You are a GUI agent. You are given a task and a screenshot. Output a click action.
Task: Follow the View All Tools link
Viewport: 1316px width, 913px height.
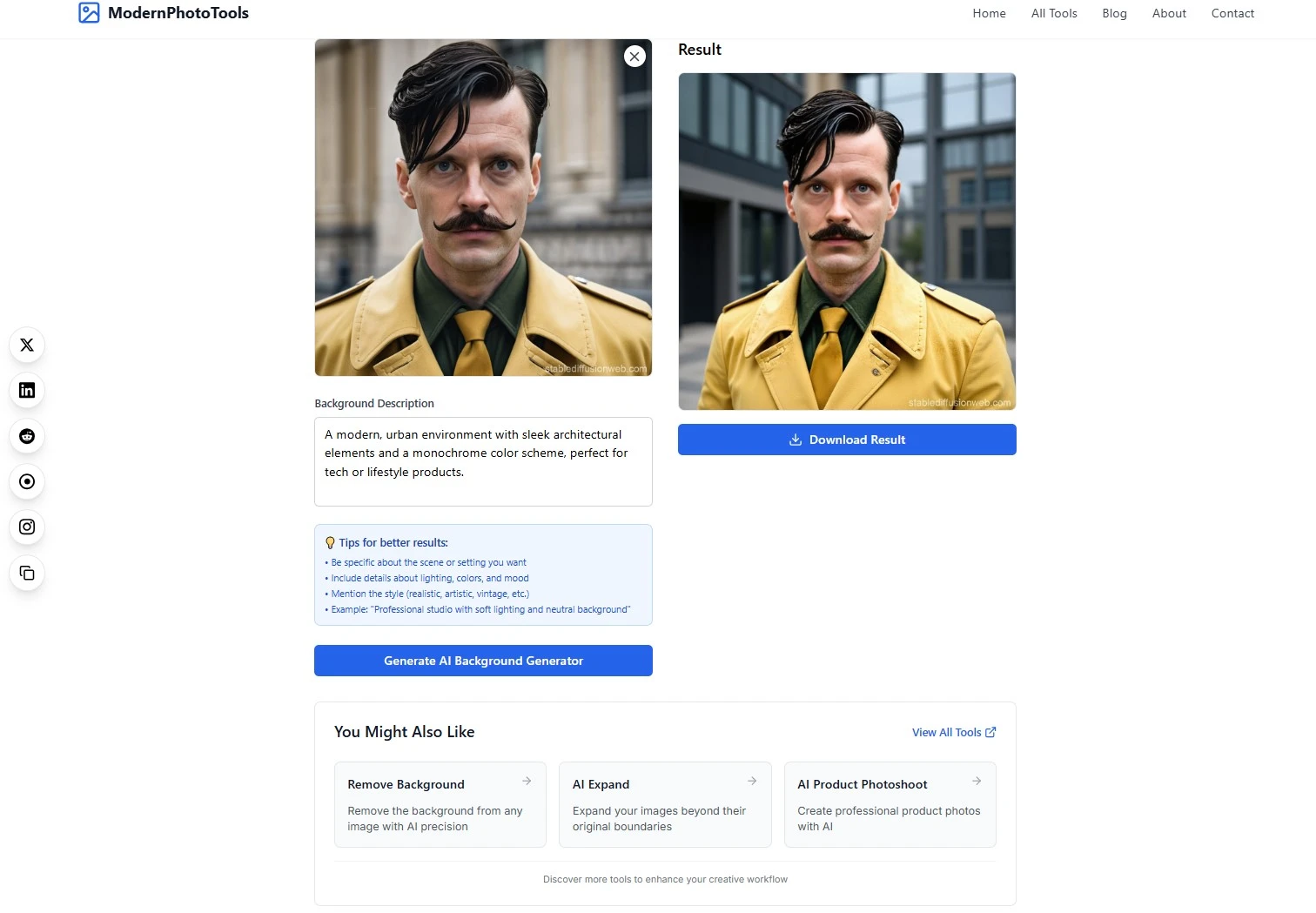tap(953, 733)
